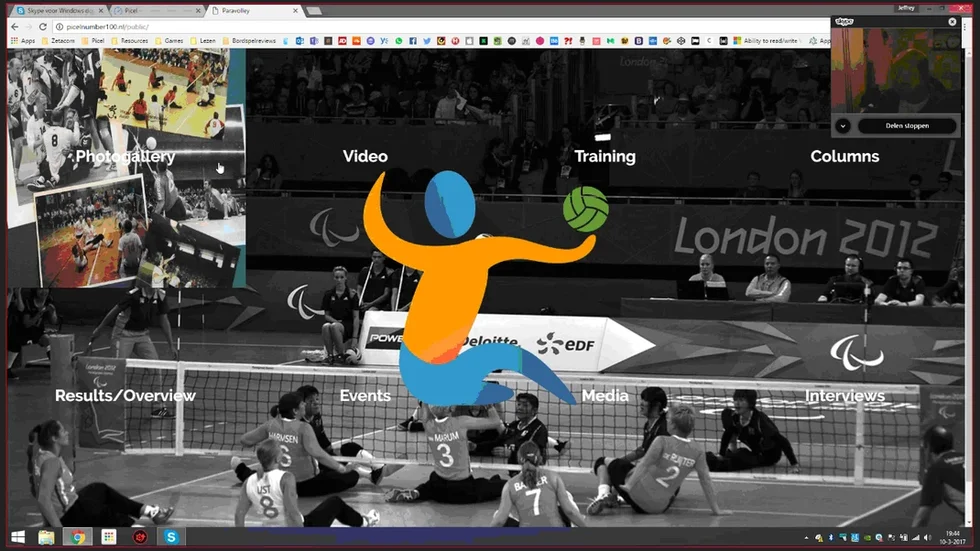Image resolution: width=980 pixels, height=551 pixels.
Task: Open the Windows Start menu
Action: [18, 537]
